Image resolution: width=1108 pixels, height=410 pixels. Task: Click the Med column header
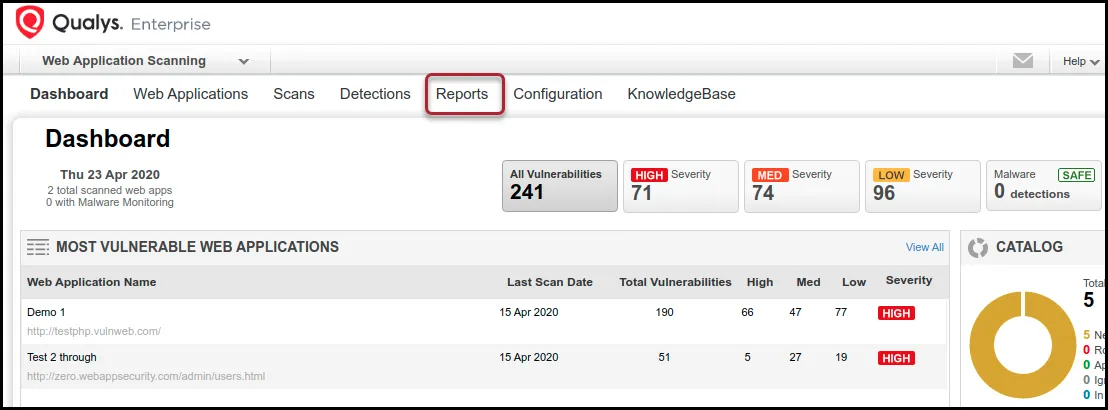[x=808, y=282]
